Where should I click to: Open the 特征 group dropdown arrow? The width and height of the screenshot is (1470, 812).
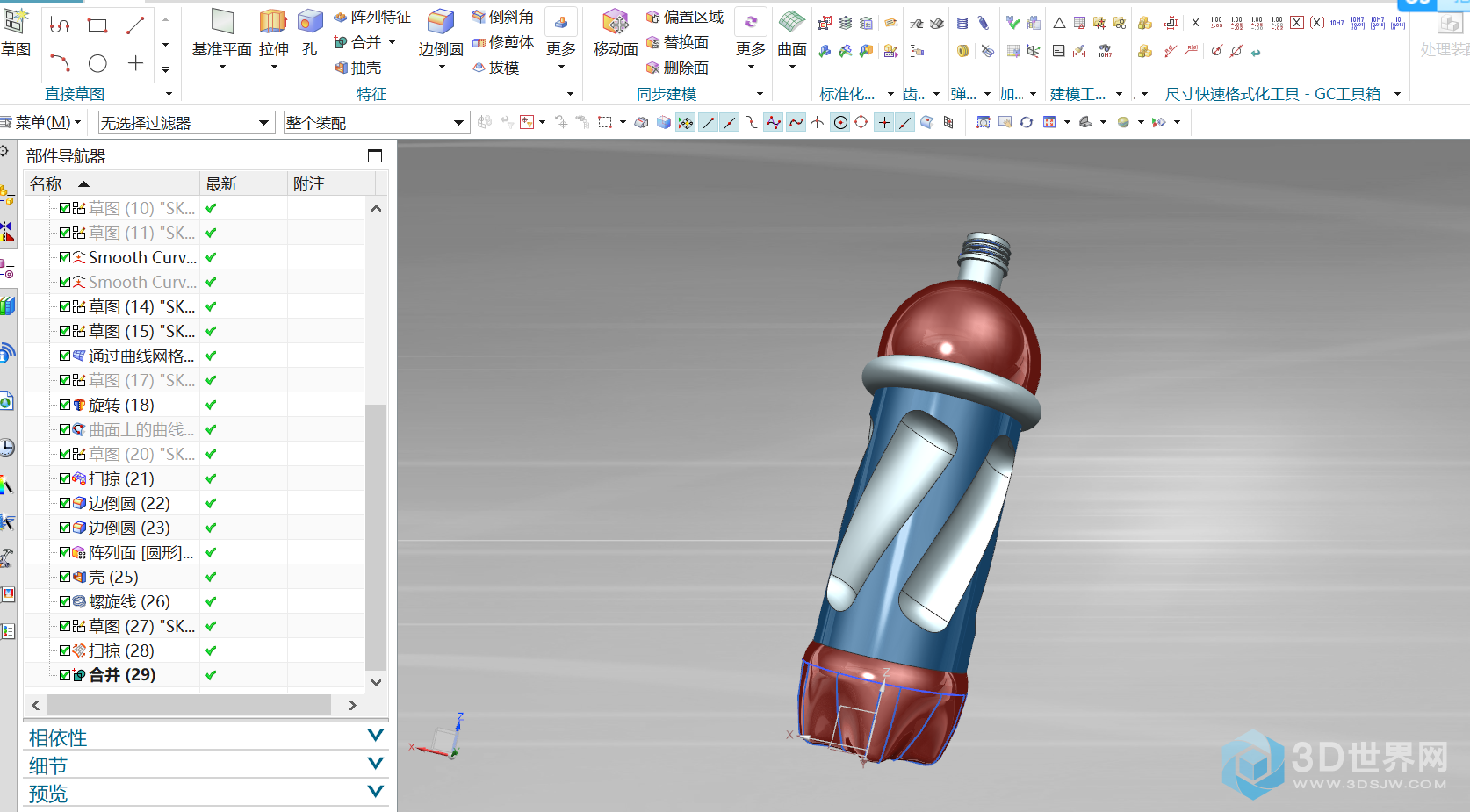click(x=570, y=94)
